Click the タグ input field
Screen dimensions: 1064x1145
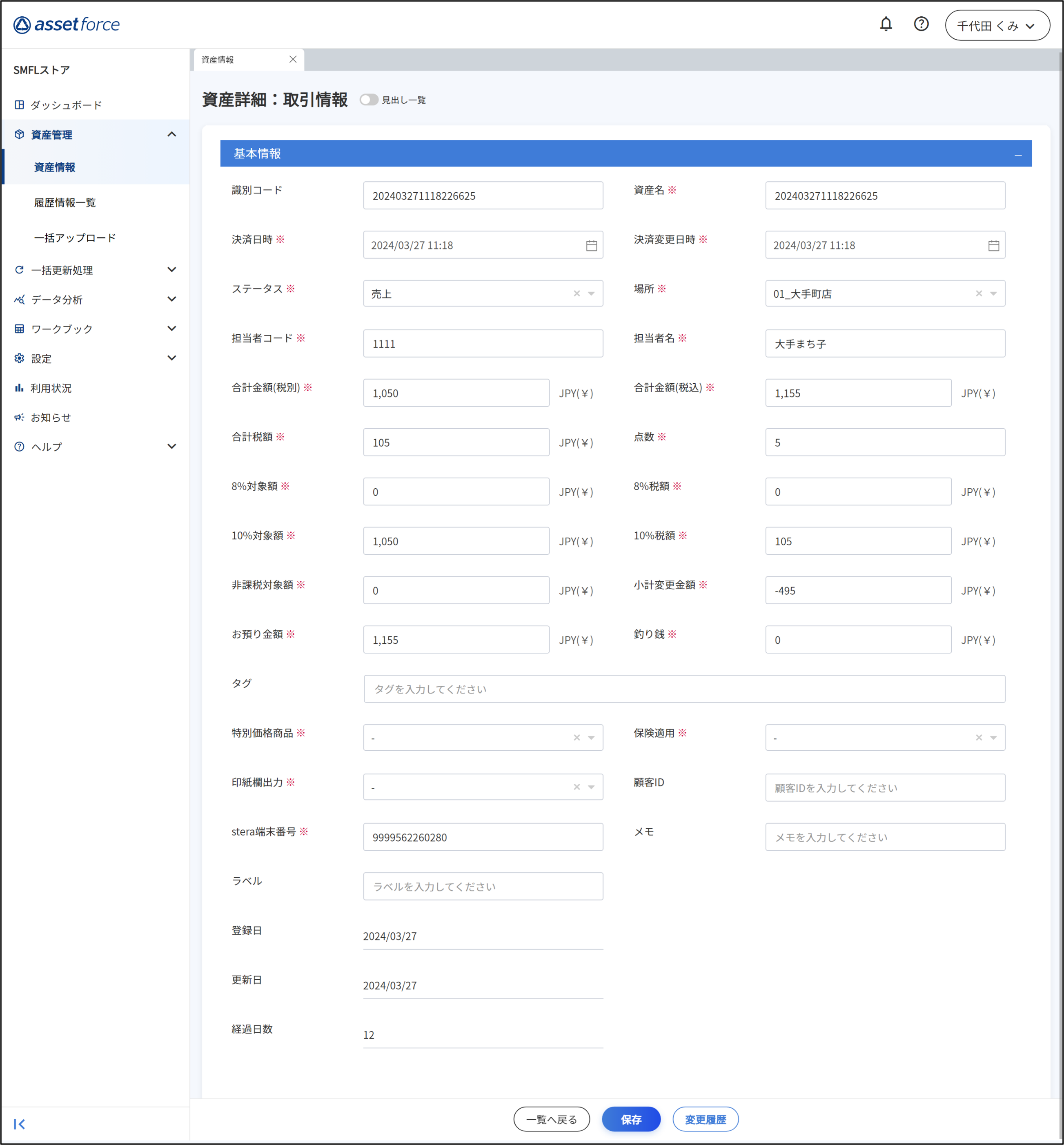(x=684, y=689)
